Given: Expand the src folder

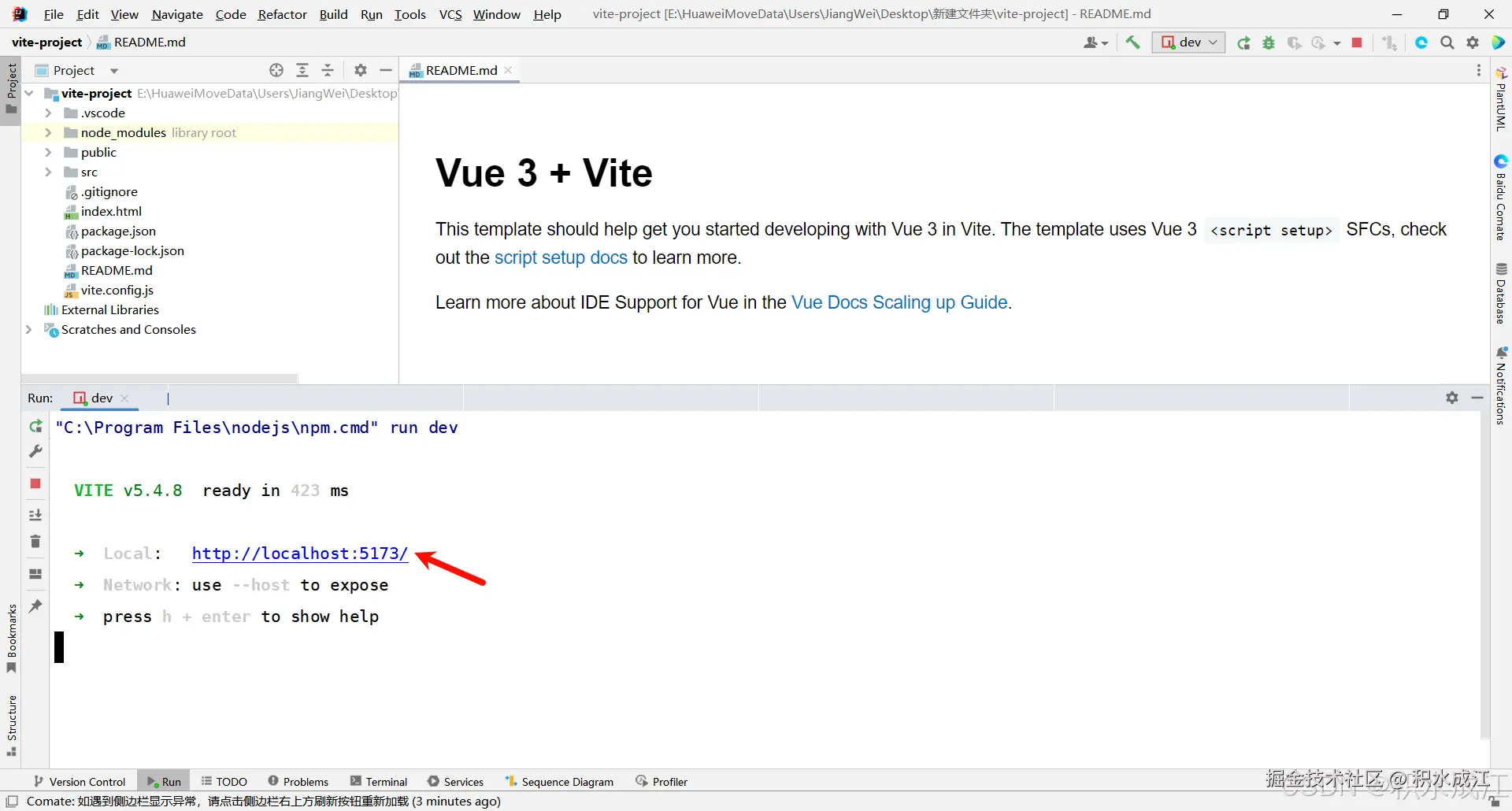Looking at the screenshot, I should 48,172.
